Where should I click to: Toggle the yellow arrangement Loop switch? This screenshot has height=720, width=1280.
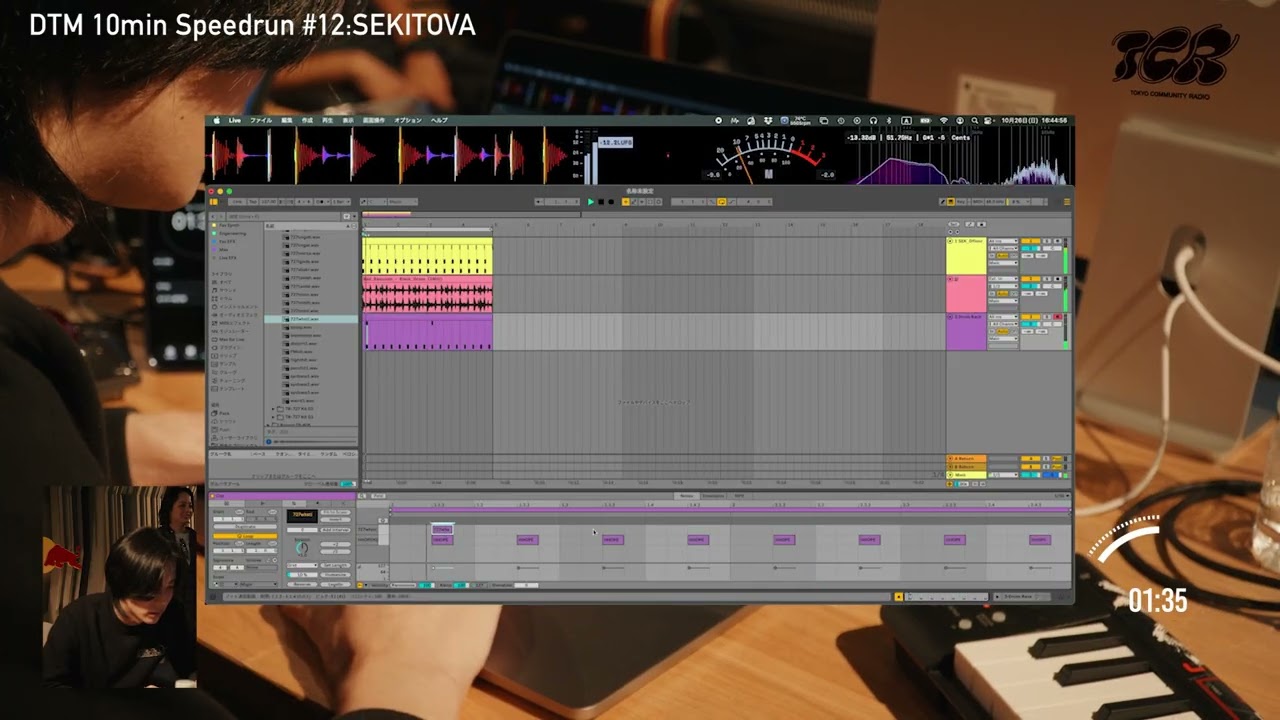click(721, 202)
